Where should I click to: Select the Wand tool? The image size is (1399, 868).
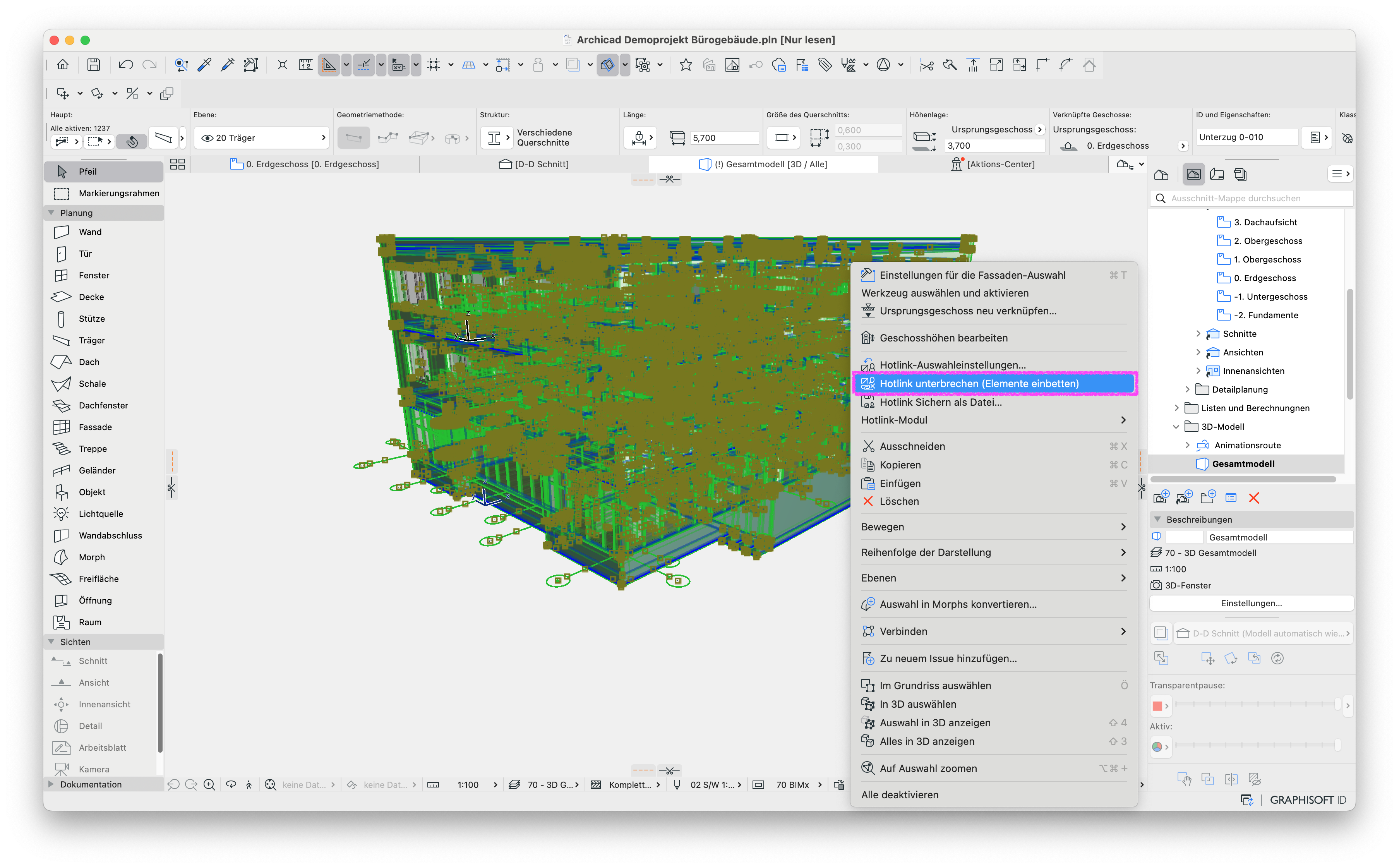(104, 232)
